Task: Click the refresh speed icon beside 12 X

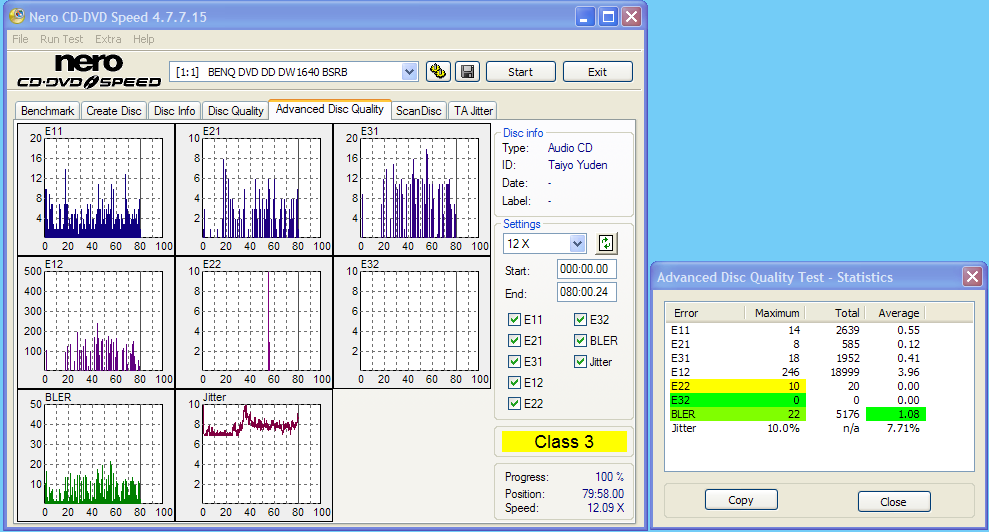Action: coord(606,243)
